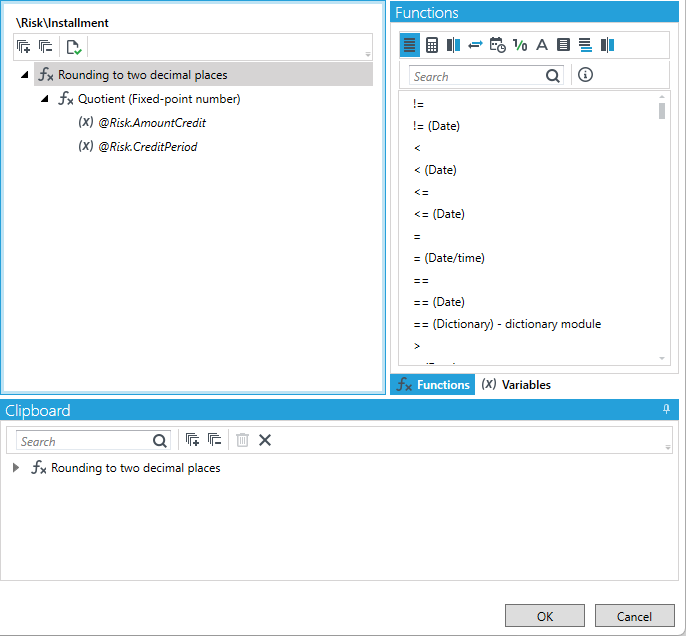Click (x) icon beside @Risk.CreditPeriod
Viewport: 686px width, 636px height.
(86, 146)
